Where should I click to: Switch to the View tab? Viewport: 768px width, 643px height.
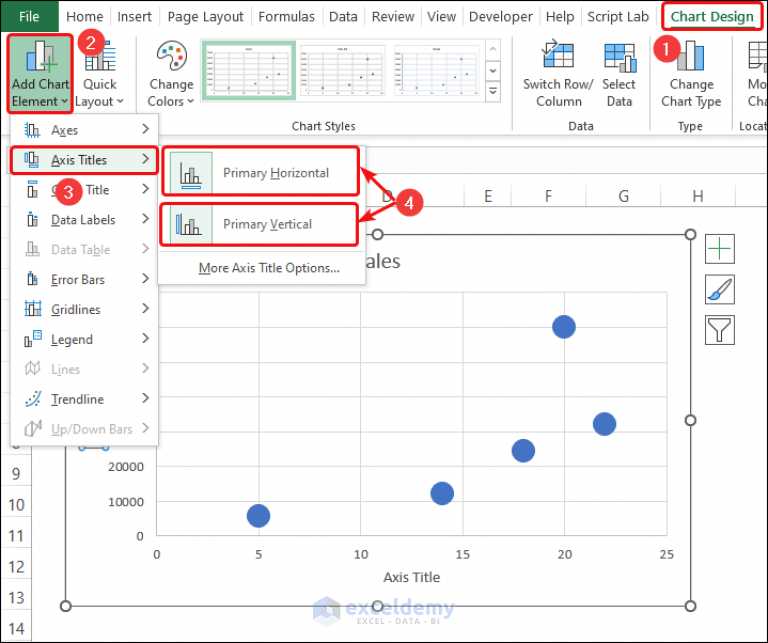coord(441,17)
